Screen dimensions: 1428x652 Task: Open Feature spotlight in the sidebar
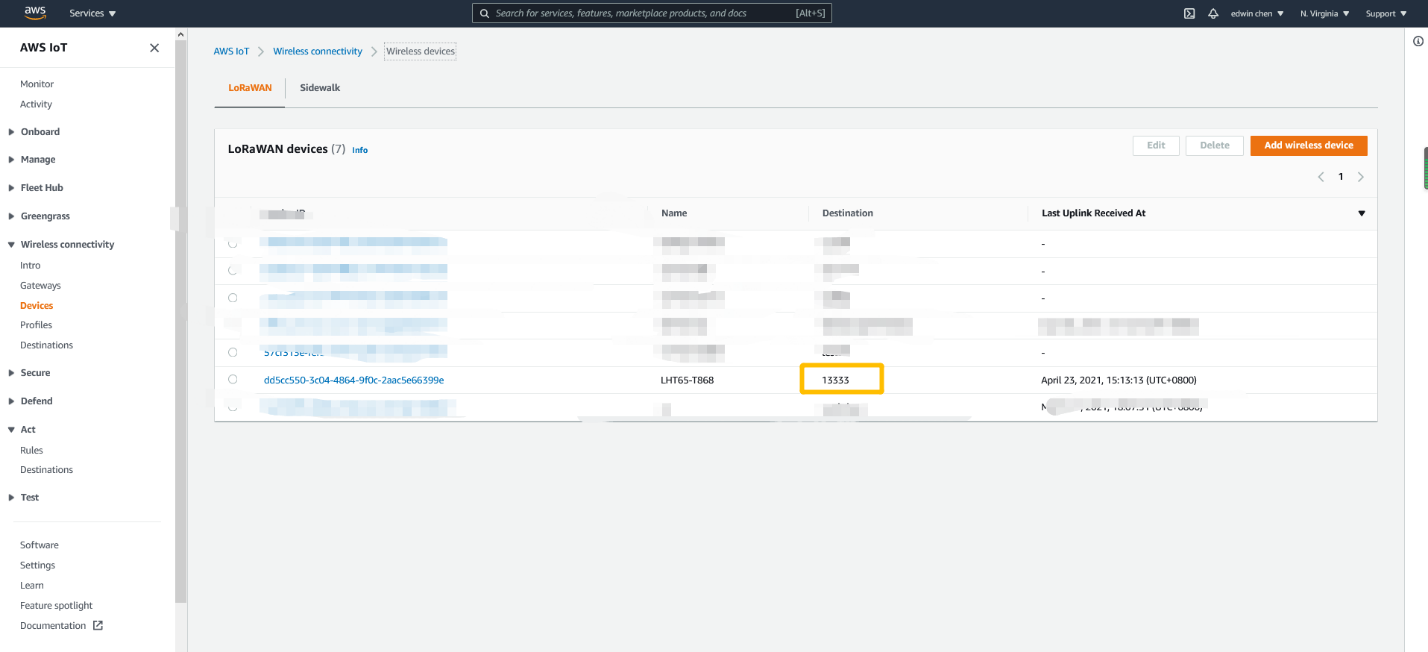[x=56, y=605]
